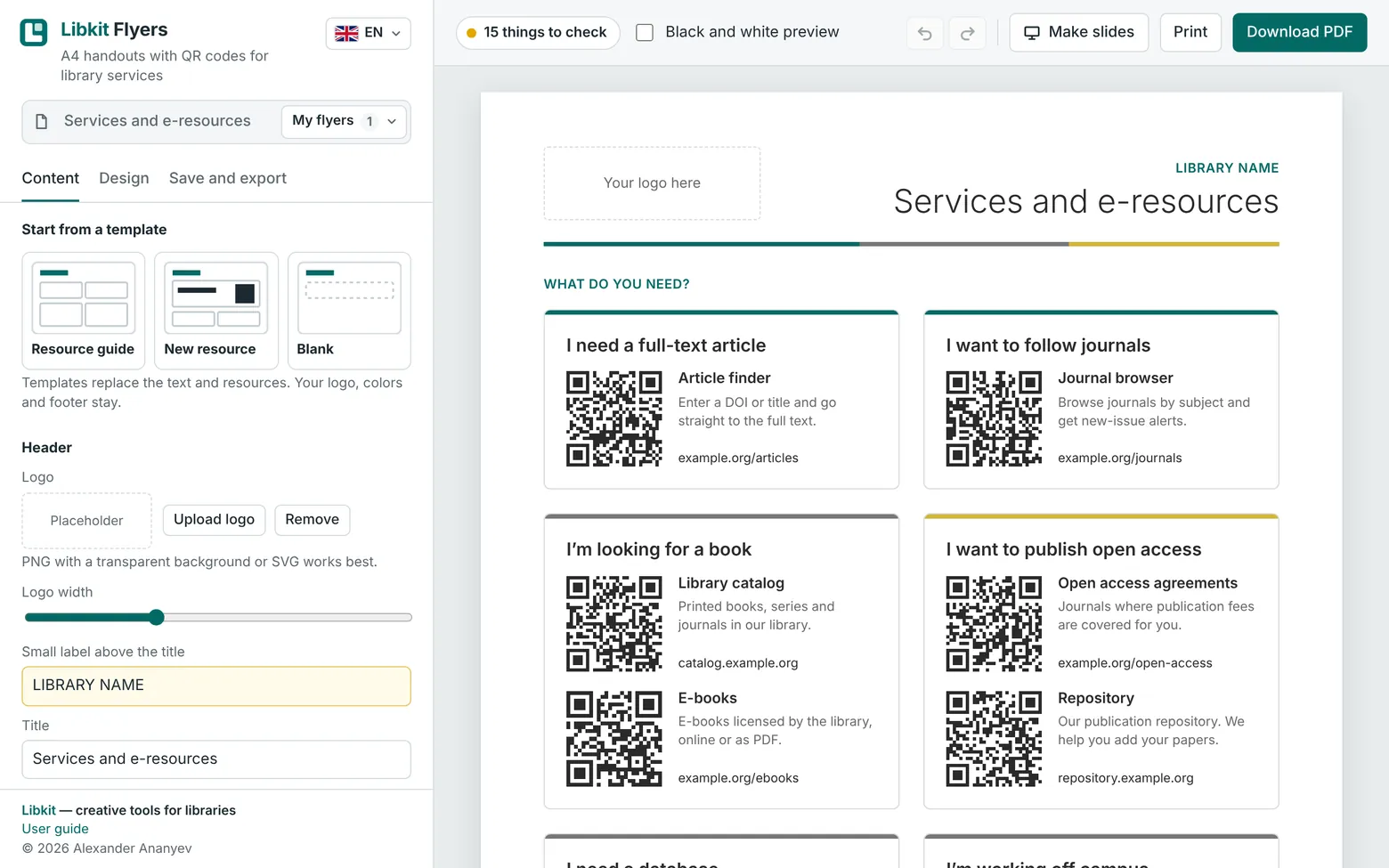Click the catalog.example.org URL text
The height and width of the screenshot is (868, 1389).
[x=738, y=663]
